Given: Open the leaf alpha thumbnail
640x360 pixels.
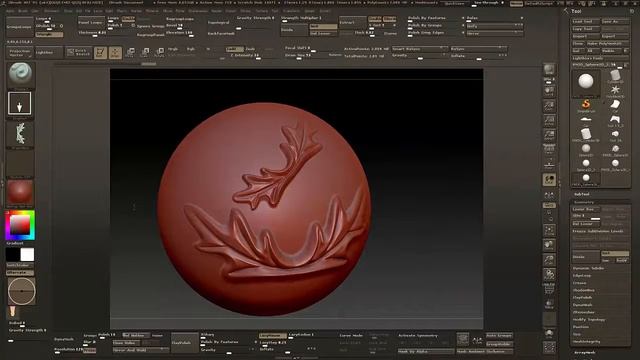Looking at the screenshot, I should (x=20, y=134).
